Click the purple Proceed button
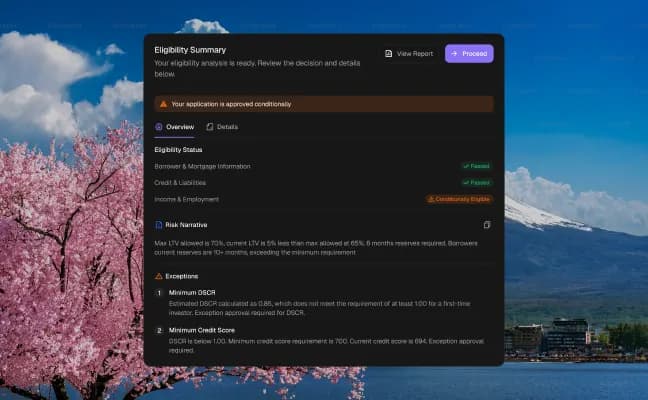Screen dimensions: 648x400 [x=469, y=54]
